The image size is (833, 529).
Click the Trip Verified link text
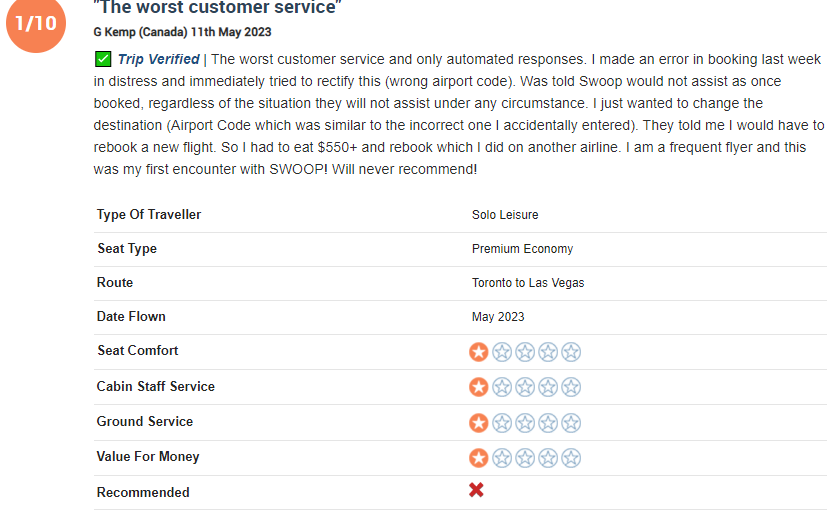tap(158, 59)
